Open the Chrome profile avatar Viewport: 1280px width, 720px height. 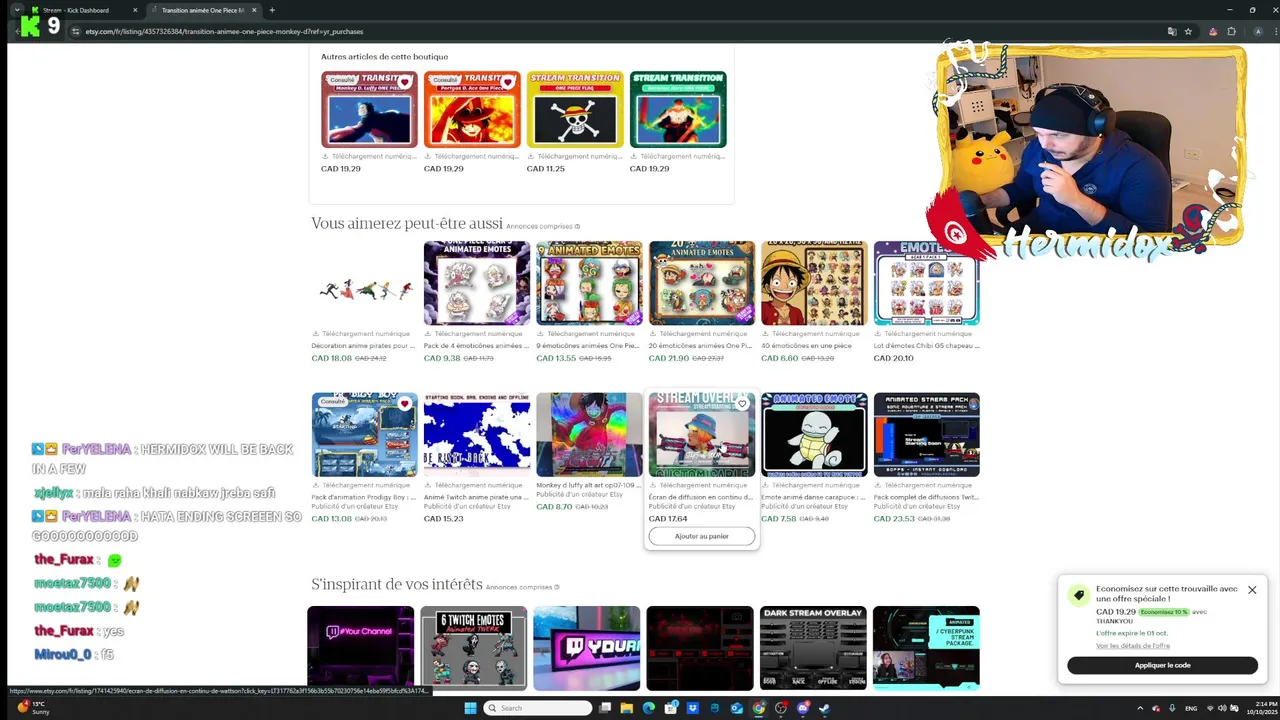click(x=1258, y=31)
